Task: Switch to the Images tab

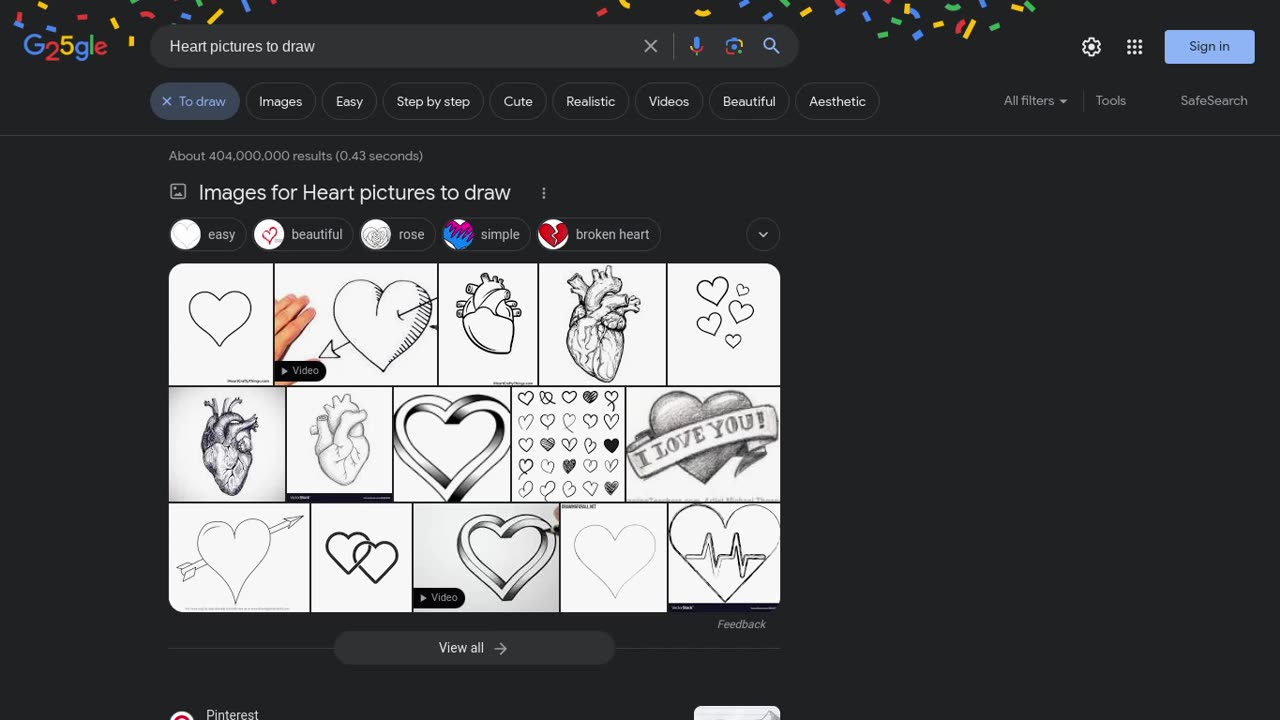Action: pyautogui.click(x=280, y=101)
